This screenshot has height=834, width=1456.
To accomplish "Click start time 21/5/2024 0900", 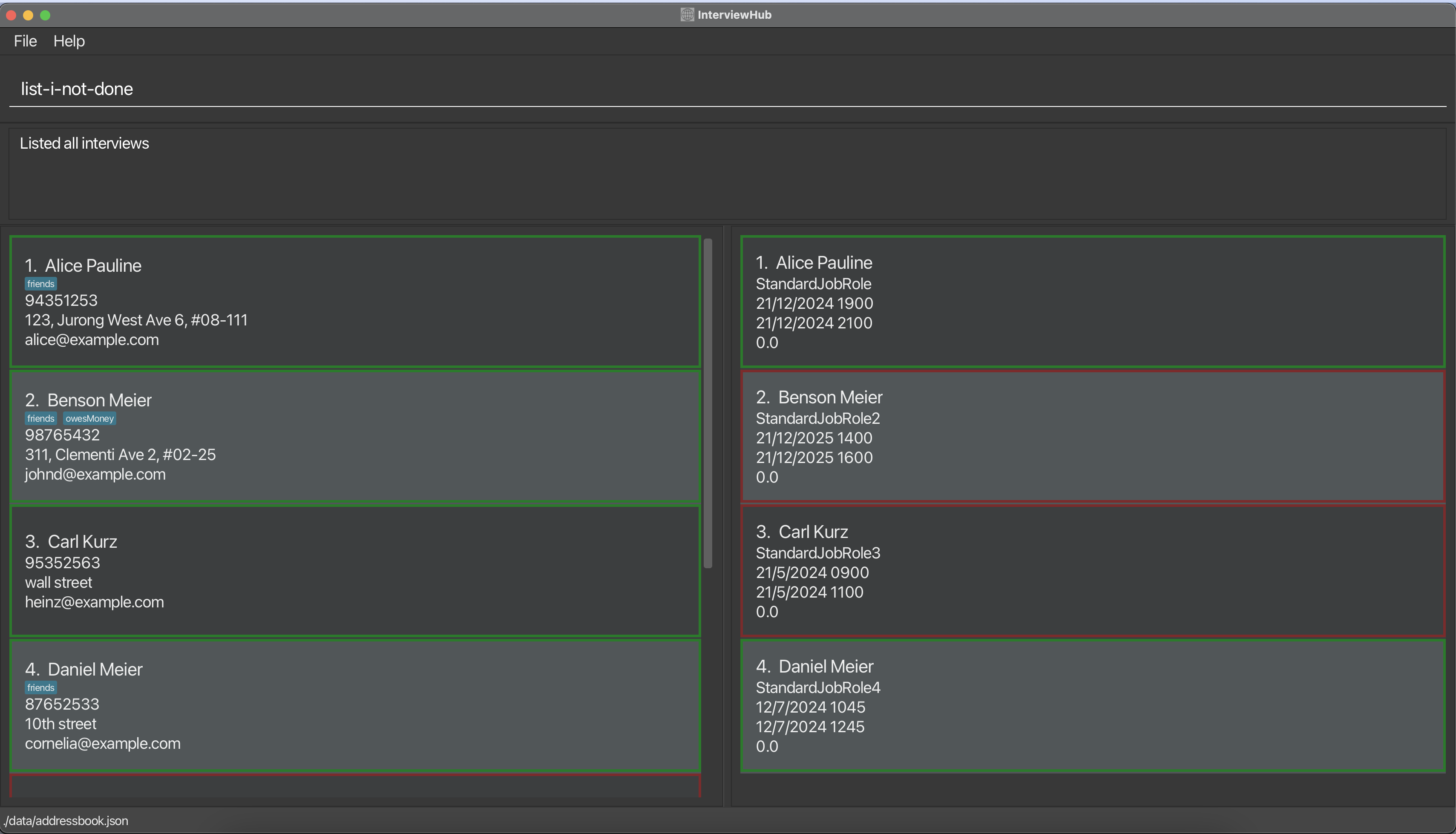I will point(812,572).
